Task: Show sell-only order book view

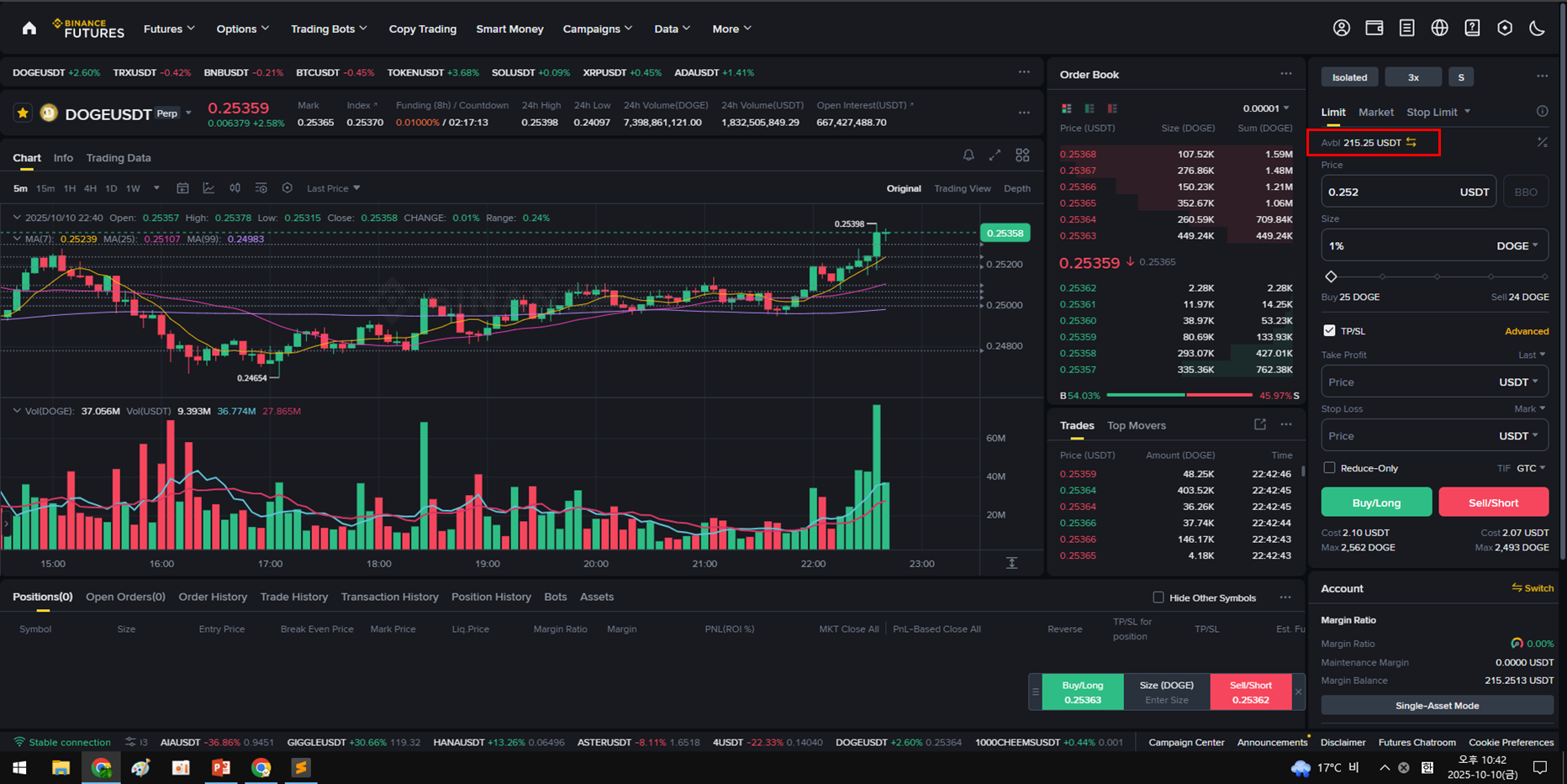Action: coord(1112,108)
